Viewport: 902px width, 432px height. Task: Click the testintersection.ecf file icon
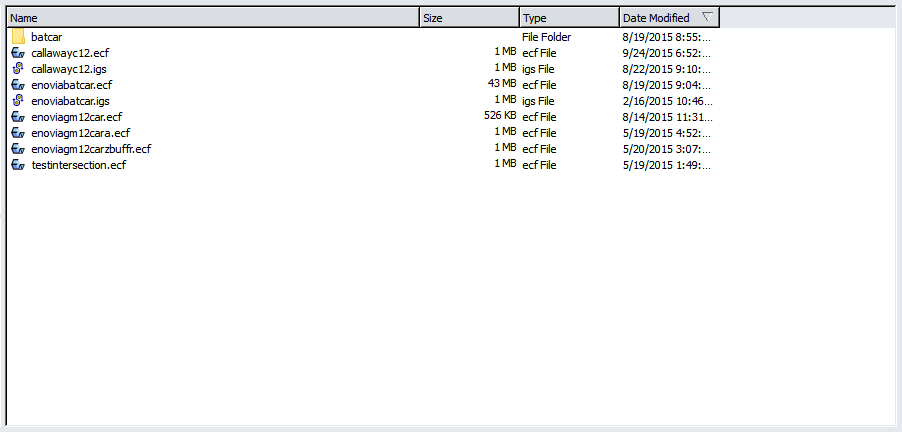point(18,165)
